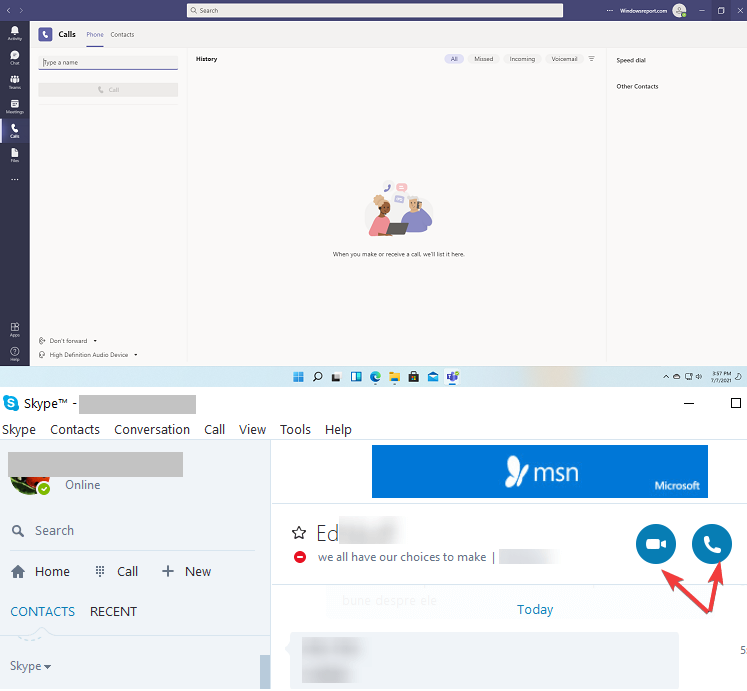Go to Home in Skype

40,571
